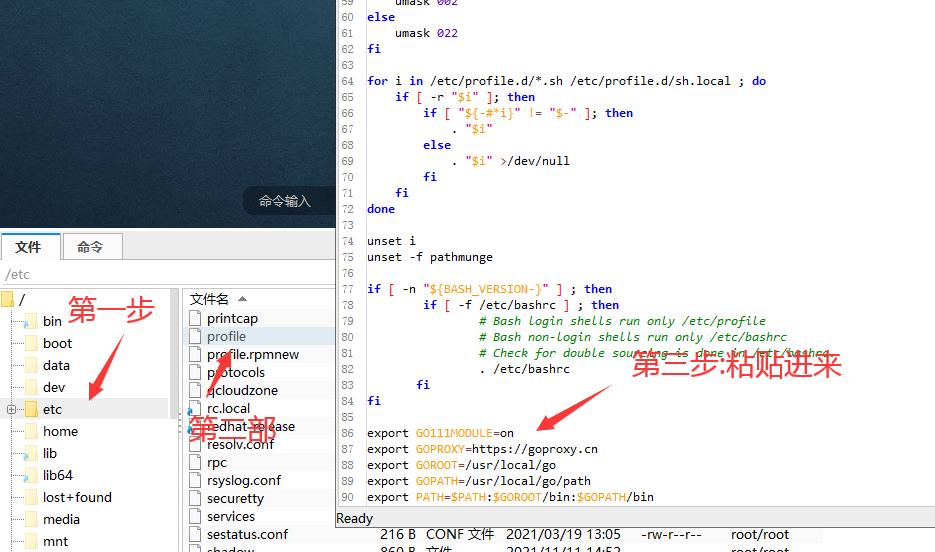Click the services file icon
Image resolution: width=935 pixels, height=552 pixels.
tap(195, 516)
